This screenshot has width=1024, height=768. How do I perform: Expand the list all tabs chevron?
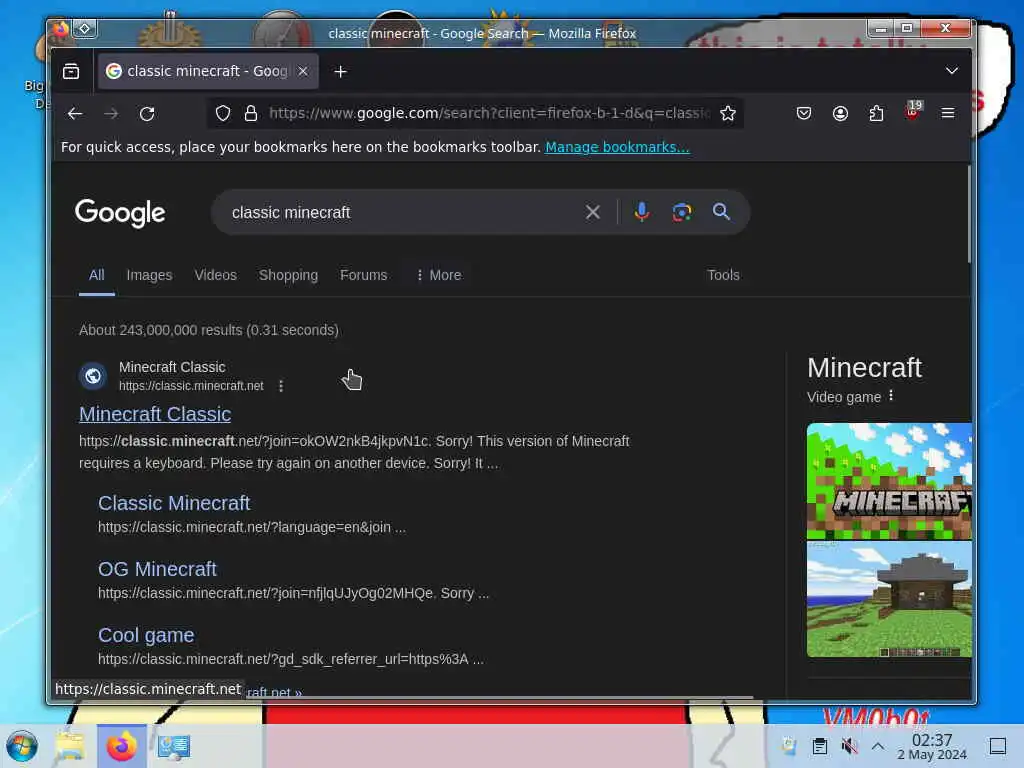click(952, 71)
